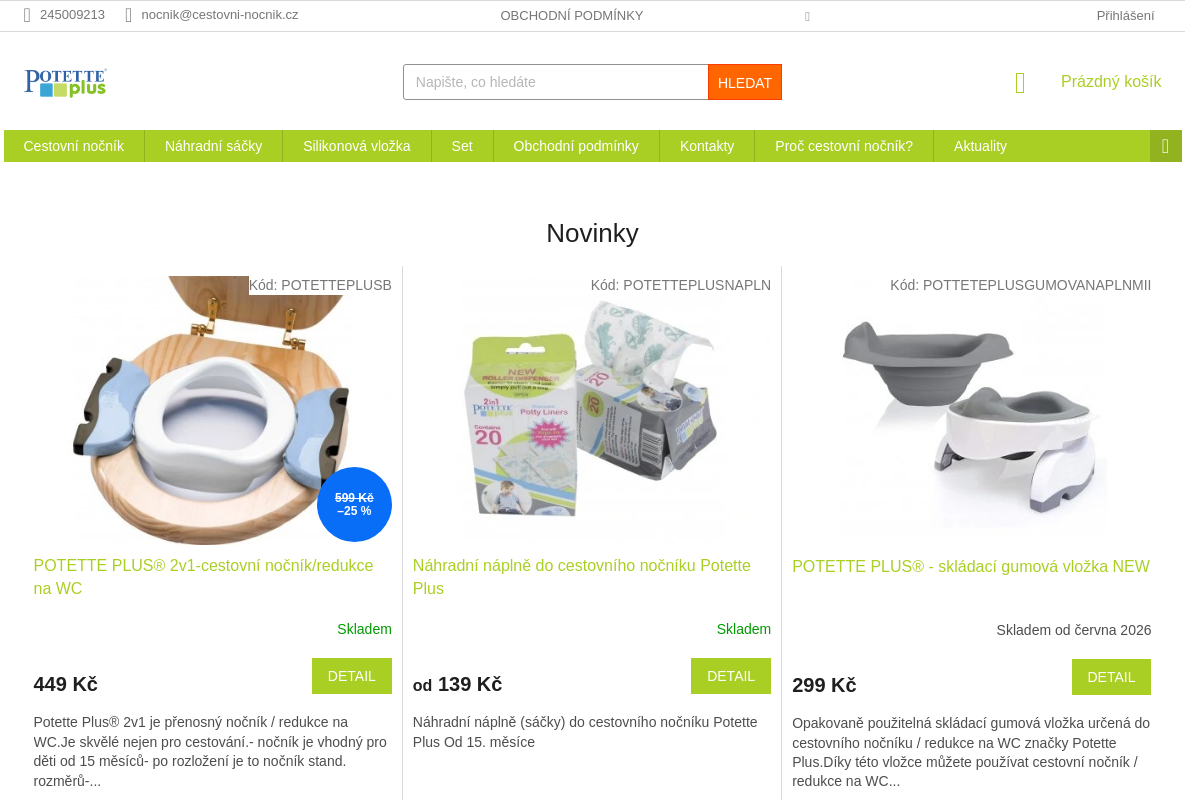The width and height of the screenshot is (1200, 800).
Task: Open Prázdný košík cart link
Action: pos(1111,82)
